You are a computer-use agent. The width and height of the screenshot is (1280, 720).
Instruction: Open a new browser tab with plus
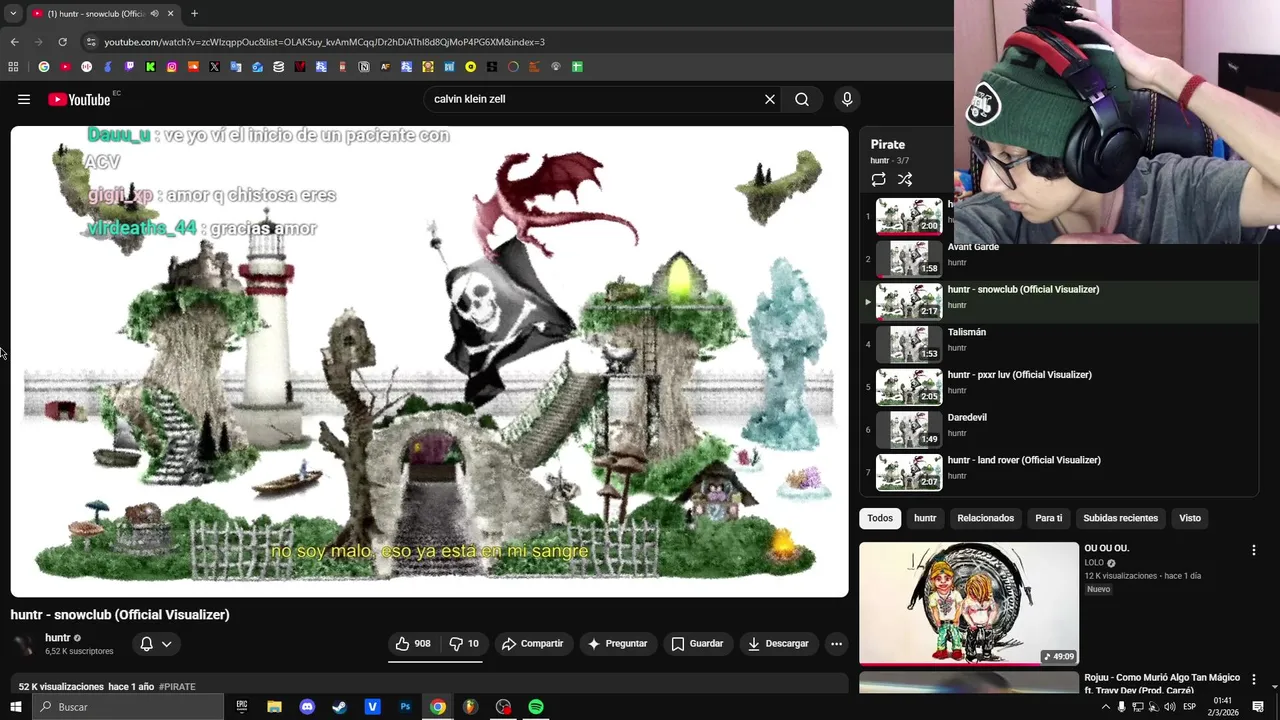(194, 13)
